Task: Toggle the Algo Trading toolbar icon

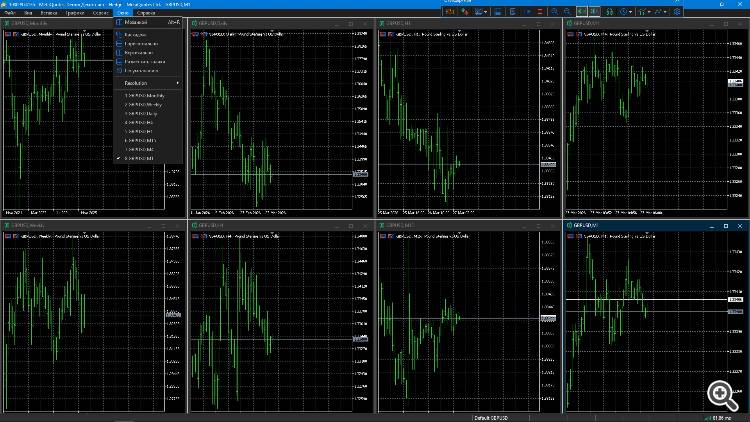Action: [x=465, y=11]
